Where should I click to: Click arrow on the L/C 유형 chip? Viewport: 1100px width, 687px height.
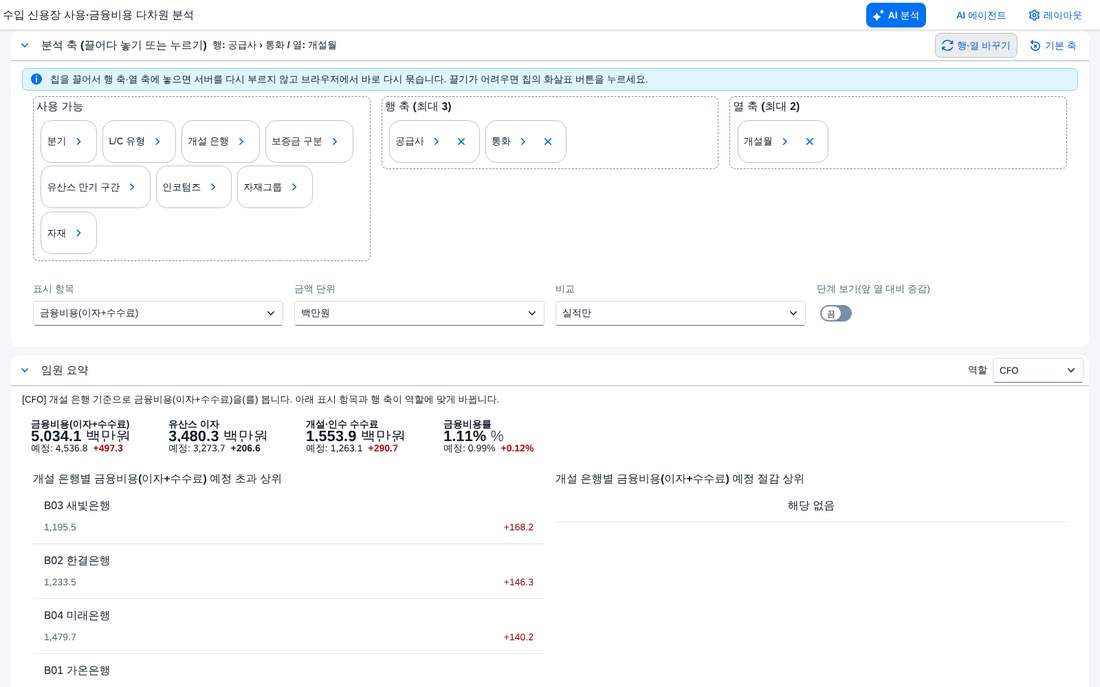(157, 142)
